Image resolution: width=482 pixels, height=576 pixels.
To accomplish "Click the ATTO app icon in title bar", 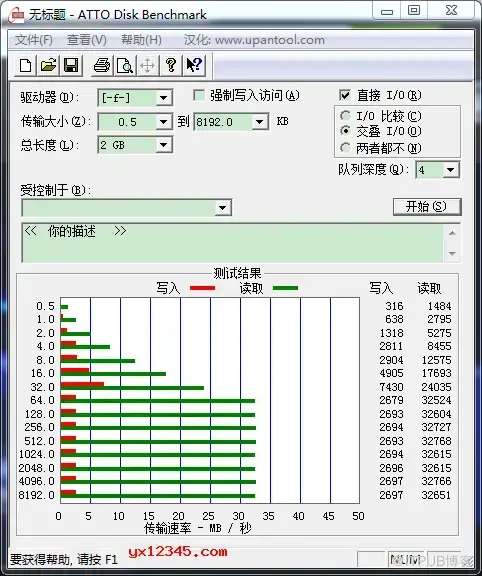I will 17,15.
